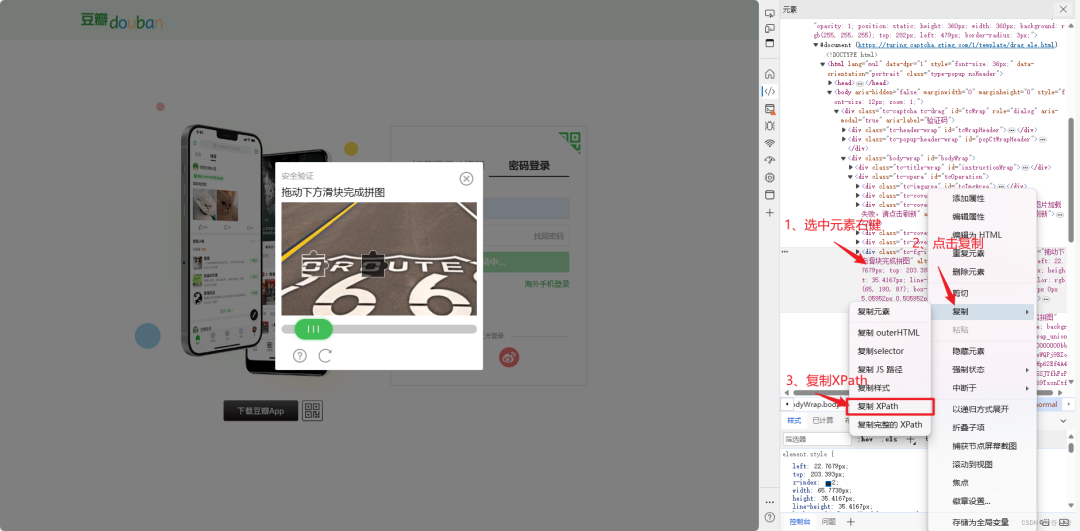Click the Weibo login icon
1080x531 pixels.
click(509, 357)
